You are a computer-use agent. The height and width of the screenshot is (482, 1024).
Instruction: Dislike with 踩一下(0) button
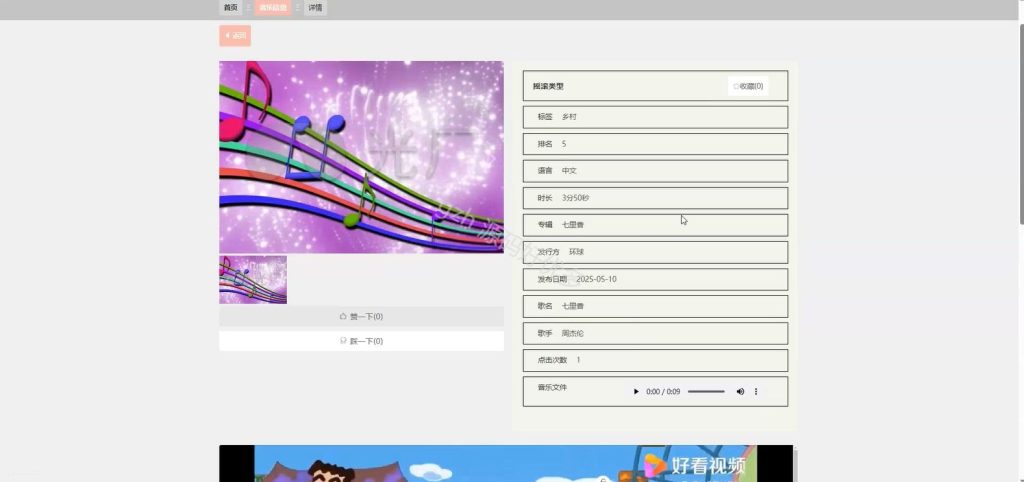pyautogui.click(x=361, y=341)
